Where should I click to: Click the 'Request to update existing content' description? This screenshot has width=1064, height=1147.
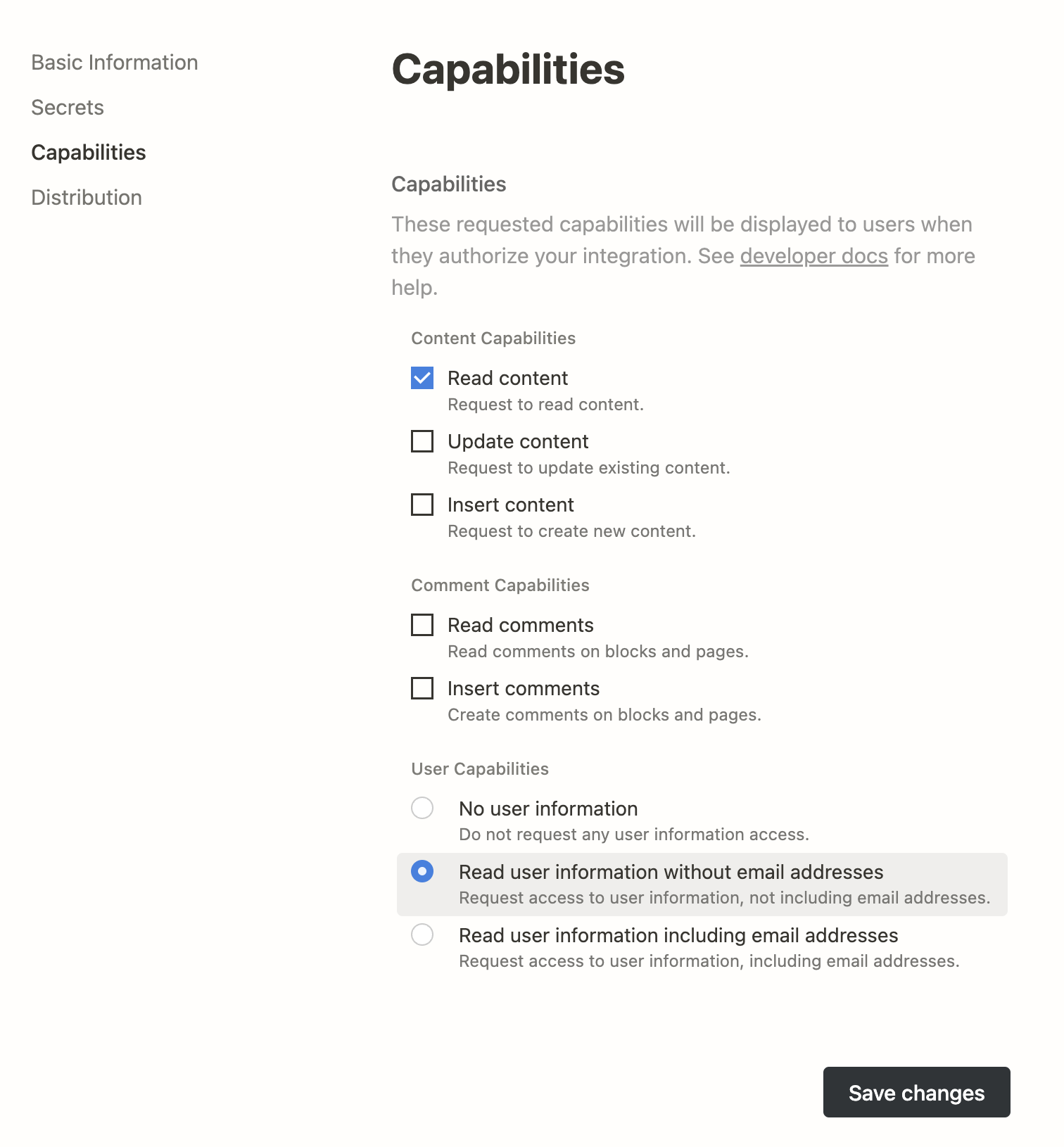pos(589,468)
